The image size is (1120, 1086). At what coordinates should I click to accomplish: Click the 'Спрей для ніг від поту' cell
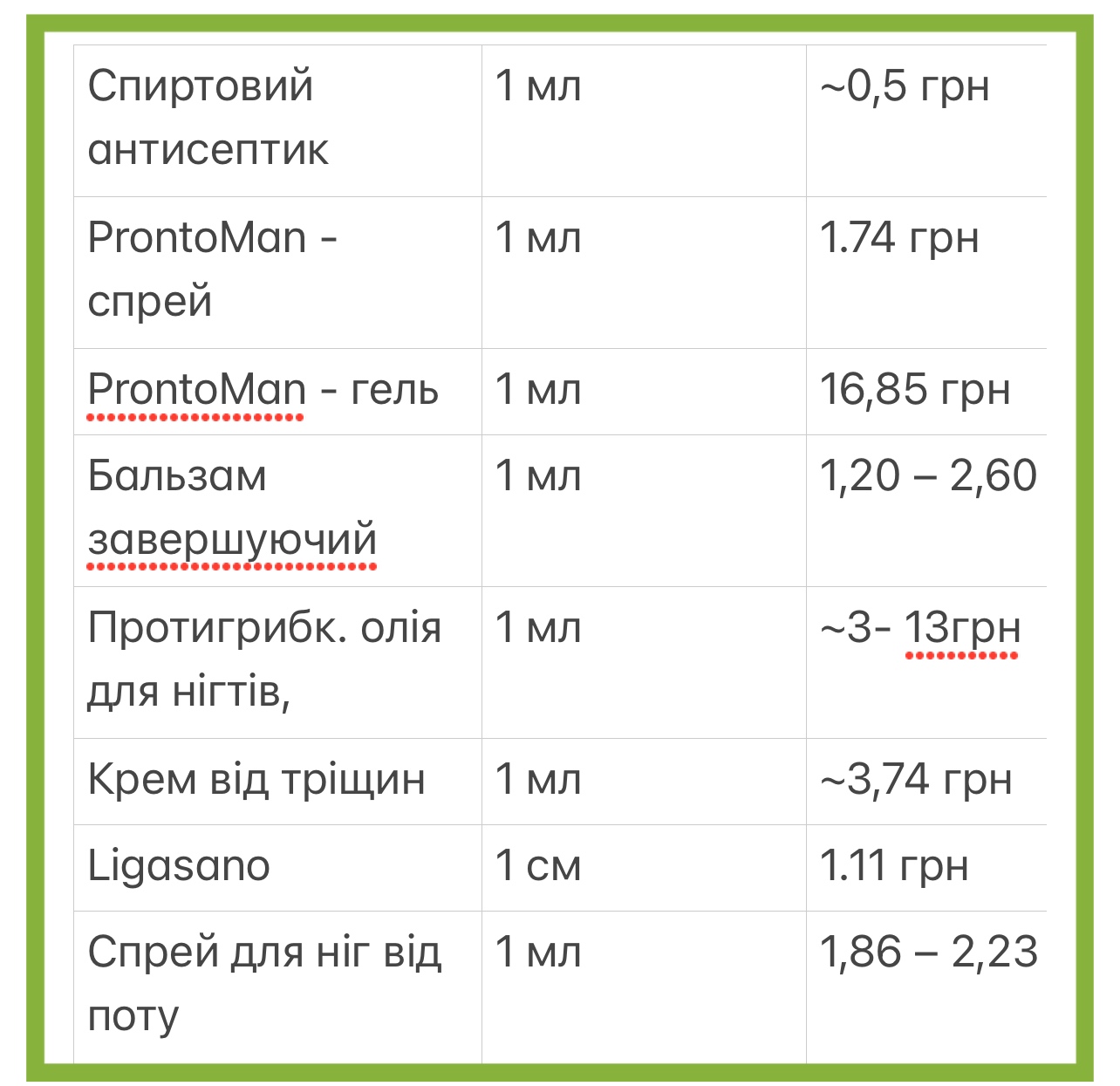coord(277,987)
